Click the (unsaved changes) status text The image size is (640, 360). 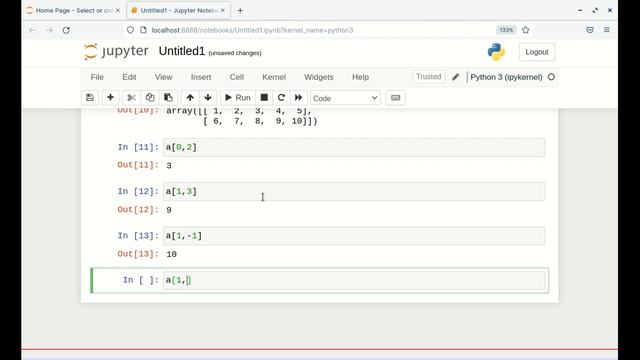point(235,53)
